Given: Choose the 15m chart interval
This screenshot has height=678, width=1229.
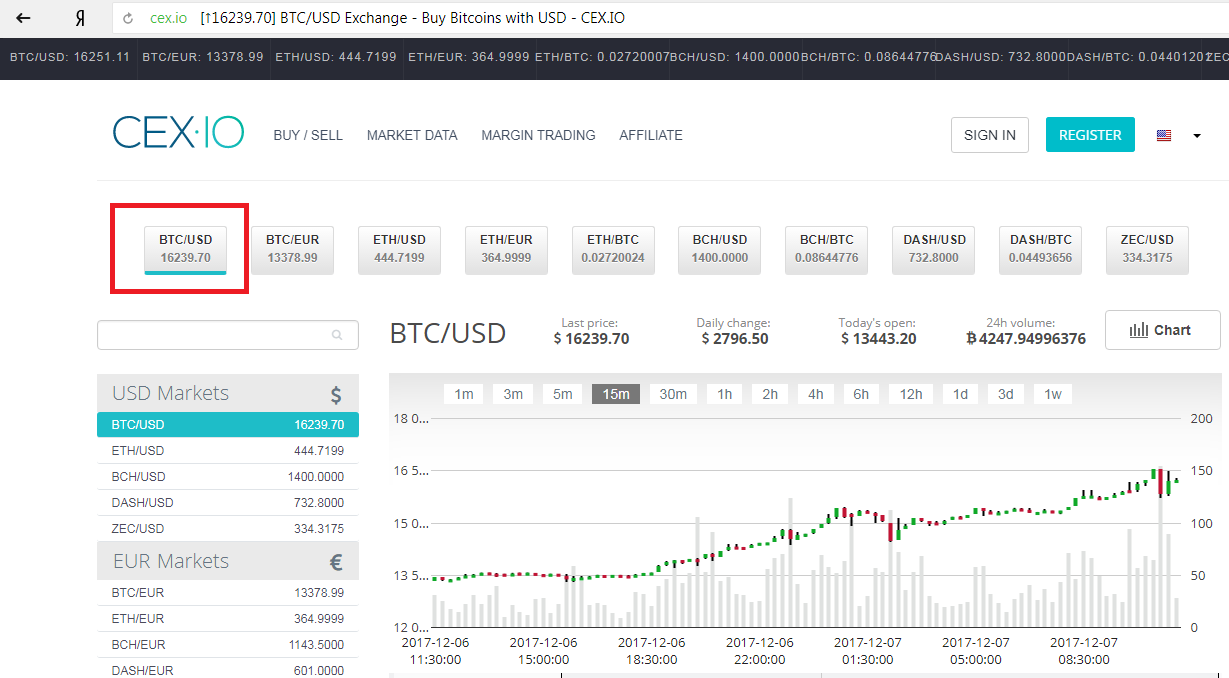Looking at the screenshot, I should (x=616, y=394).
